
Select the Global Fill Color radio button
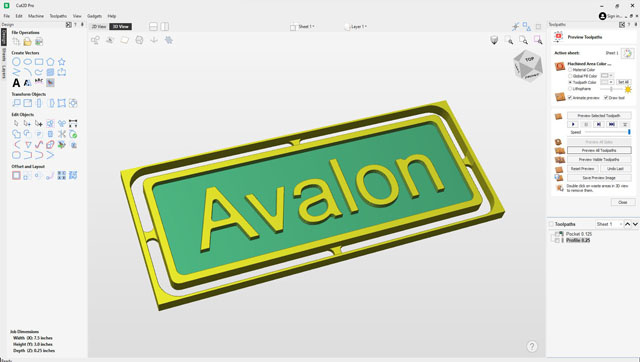(570, 76)
